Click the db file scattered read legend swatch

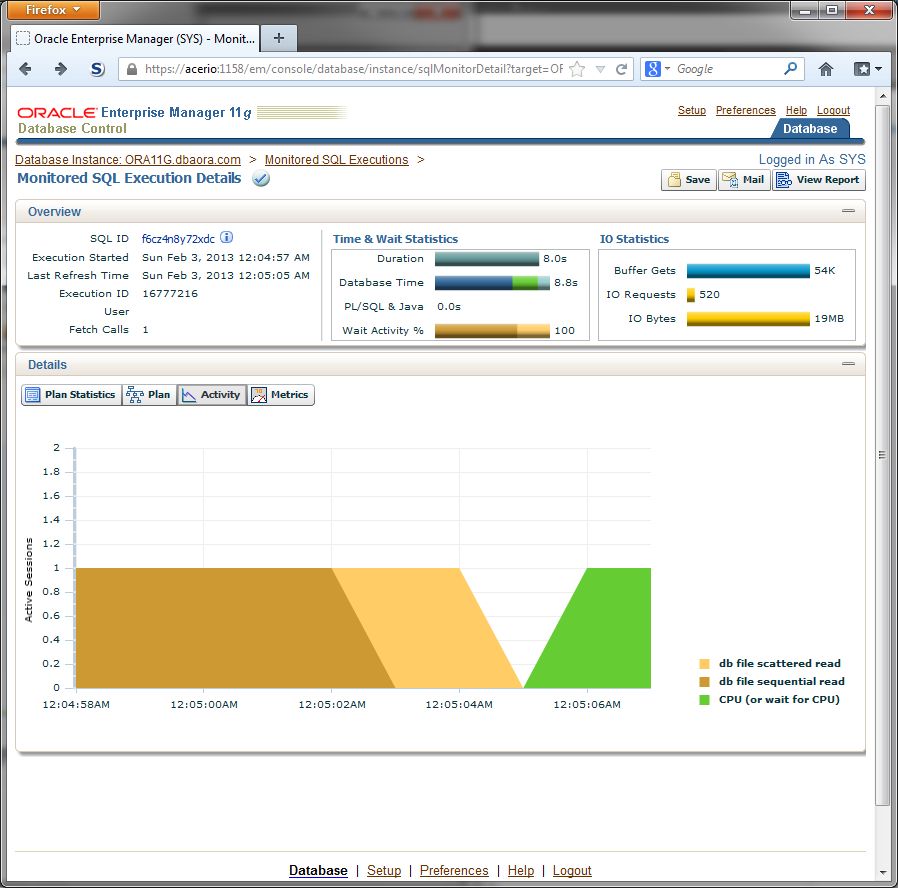click(x=704, y=664)
